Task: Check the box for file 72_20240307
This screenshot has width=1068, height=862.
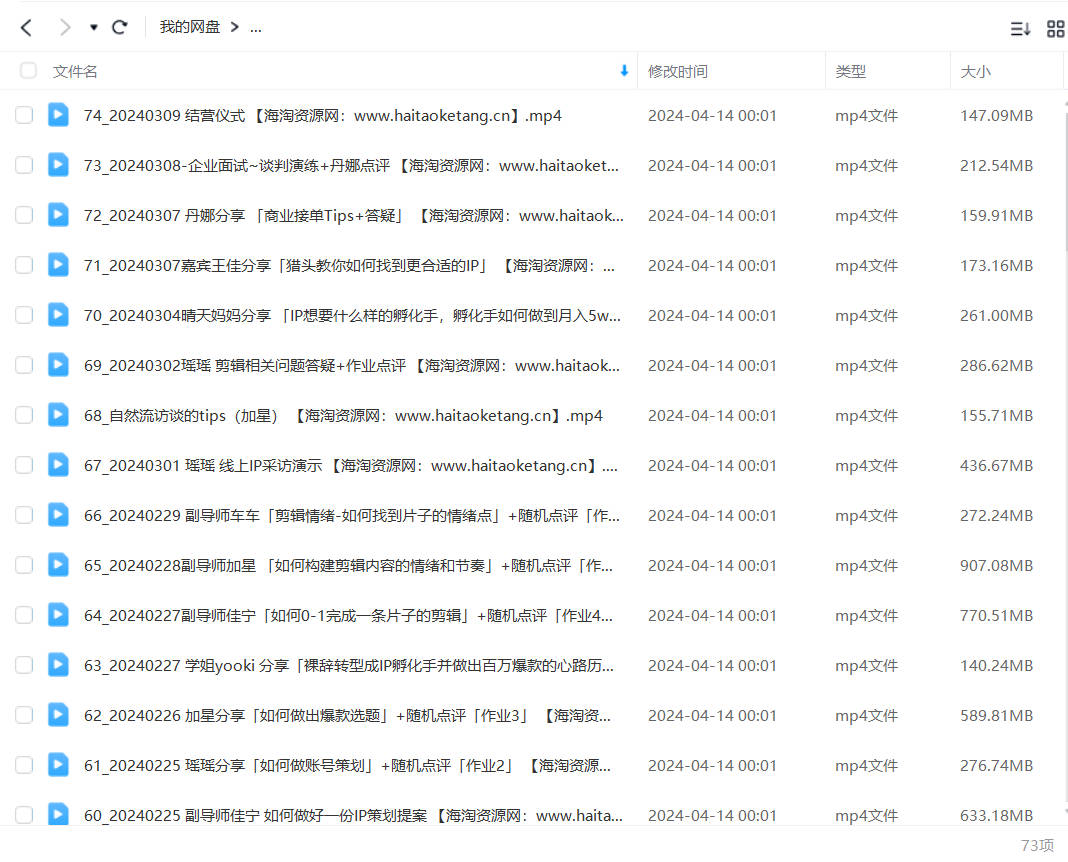Action: pos(24,215)
